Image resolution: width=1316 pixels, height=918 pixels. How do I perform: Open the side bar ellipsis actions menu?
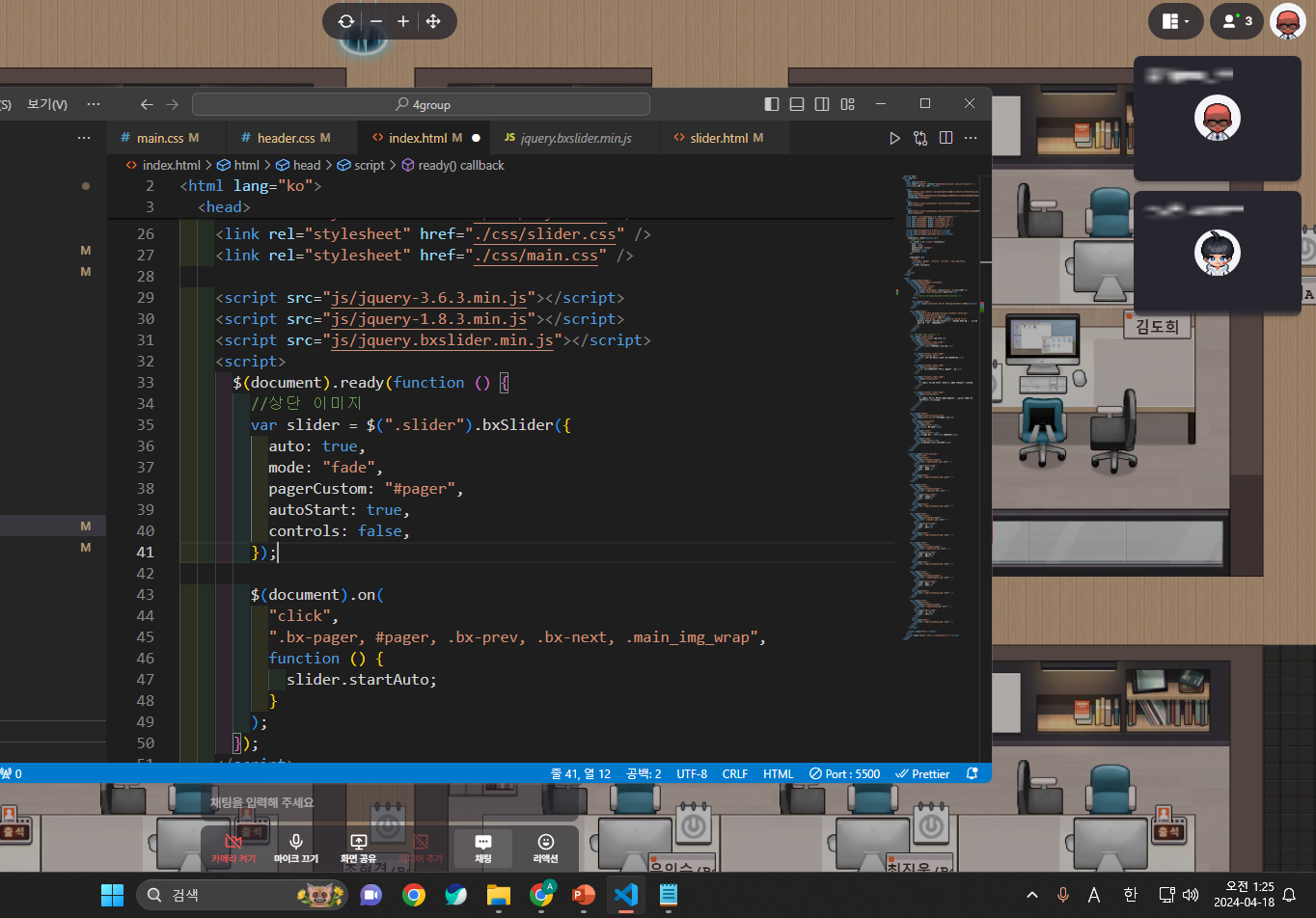84,138
